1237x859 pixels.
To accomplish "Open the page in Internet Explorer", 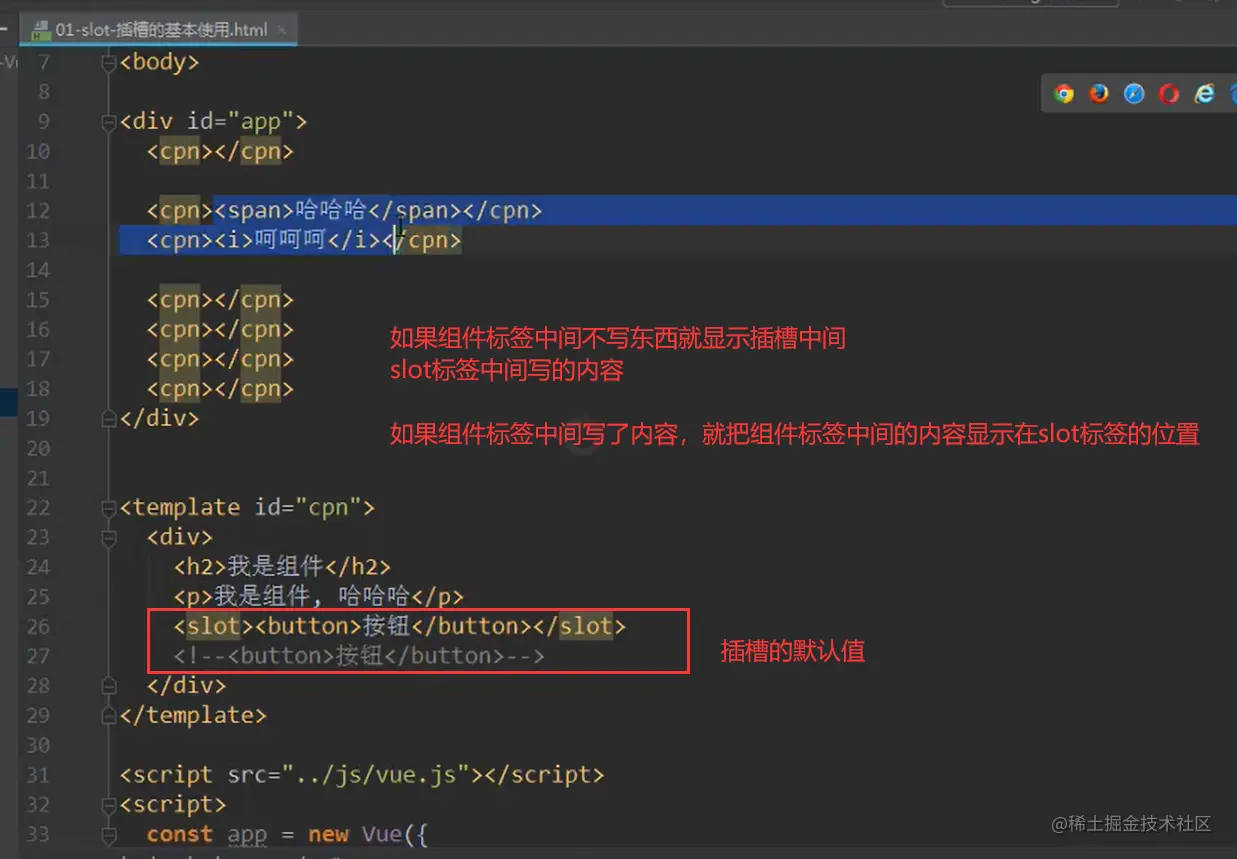I will coord(1205,93).
